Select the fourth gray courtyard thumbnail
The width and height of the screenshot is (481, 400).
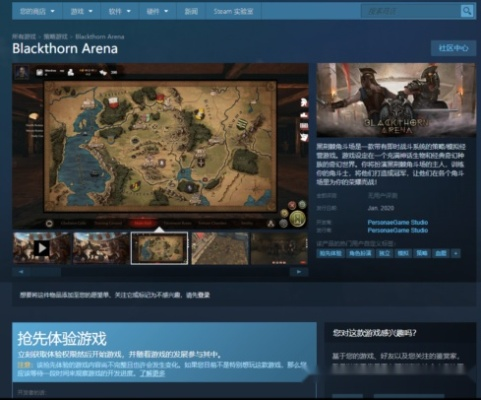tap(220, 248)
